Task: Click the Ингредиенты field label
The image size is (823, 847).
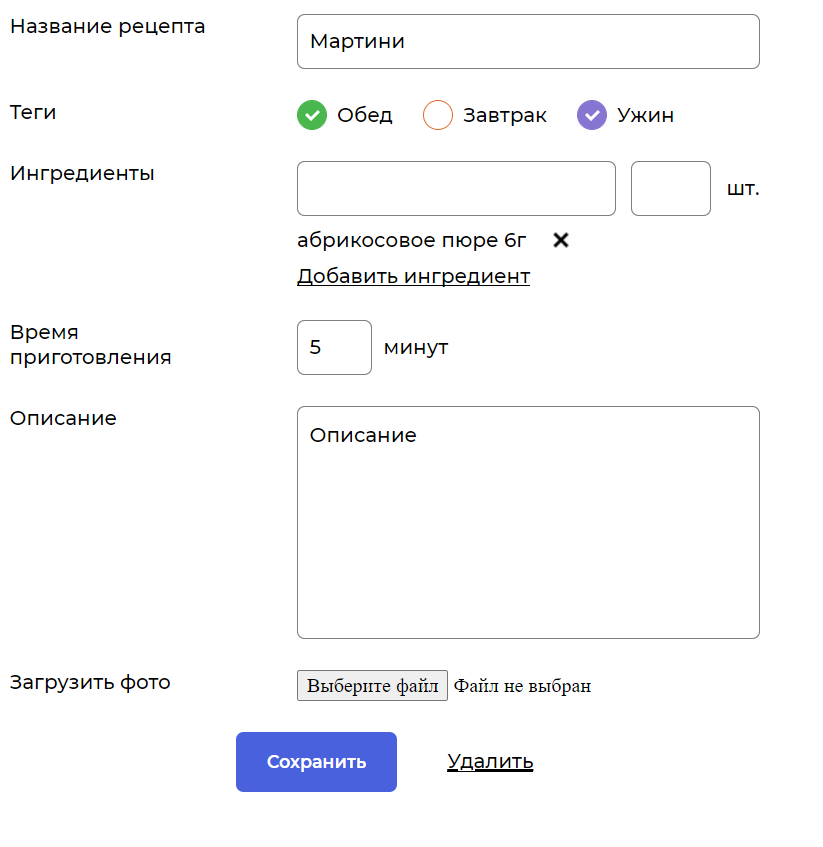Action: click(82, 173)
